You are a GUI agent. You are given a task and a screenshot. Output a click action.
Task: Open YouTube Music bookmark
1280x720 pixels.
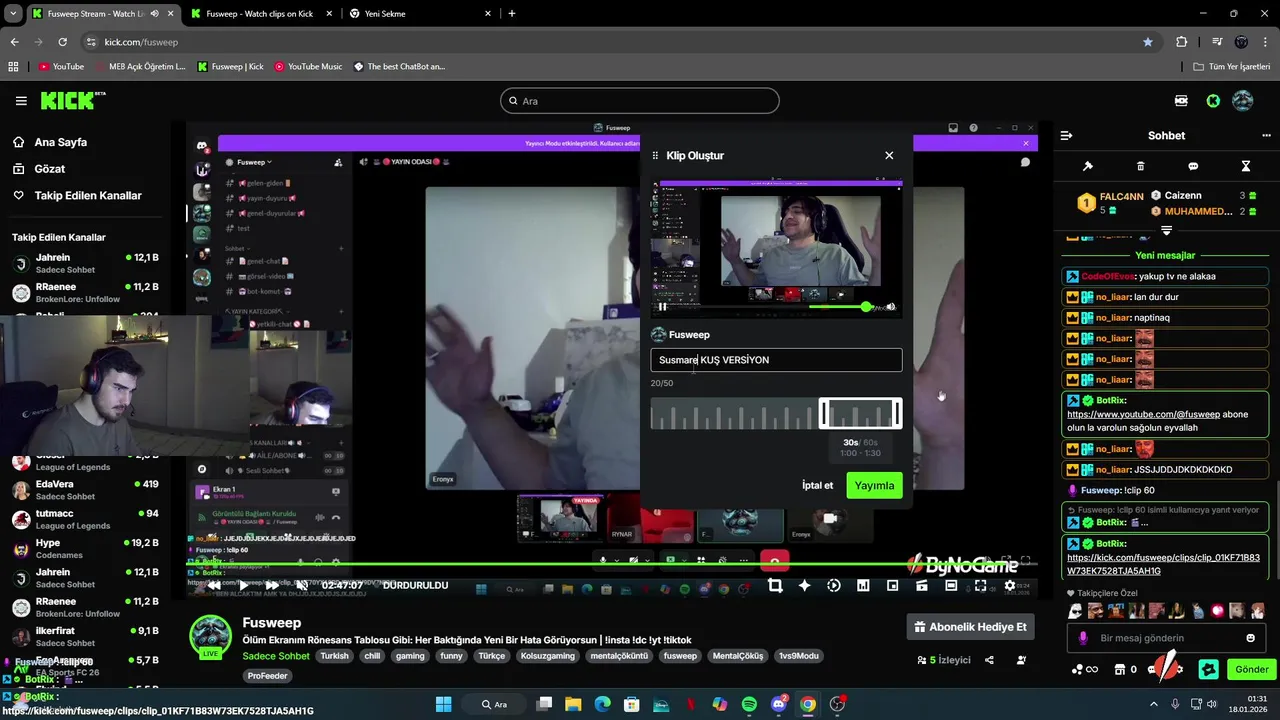tap(307, 67)
